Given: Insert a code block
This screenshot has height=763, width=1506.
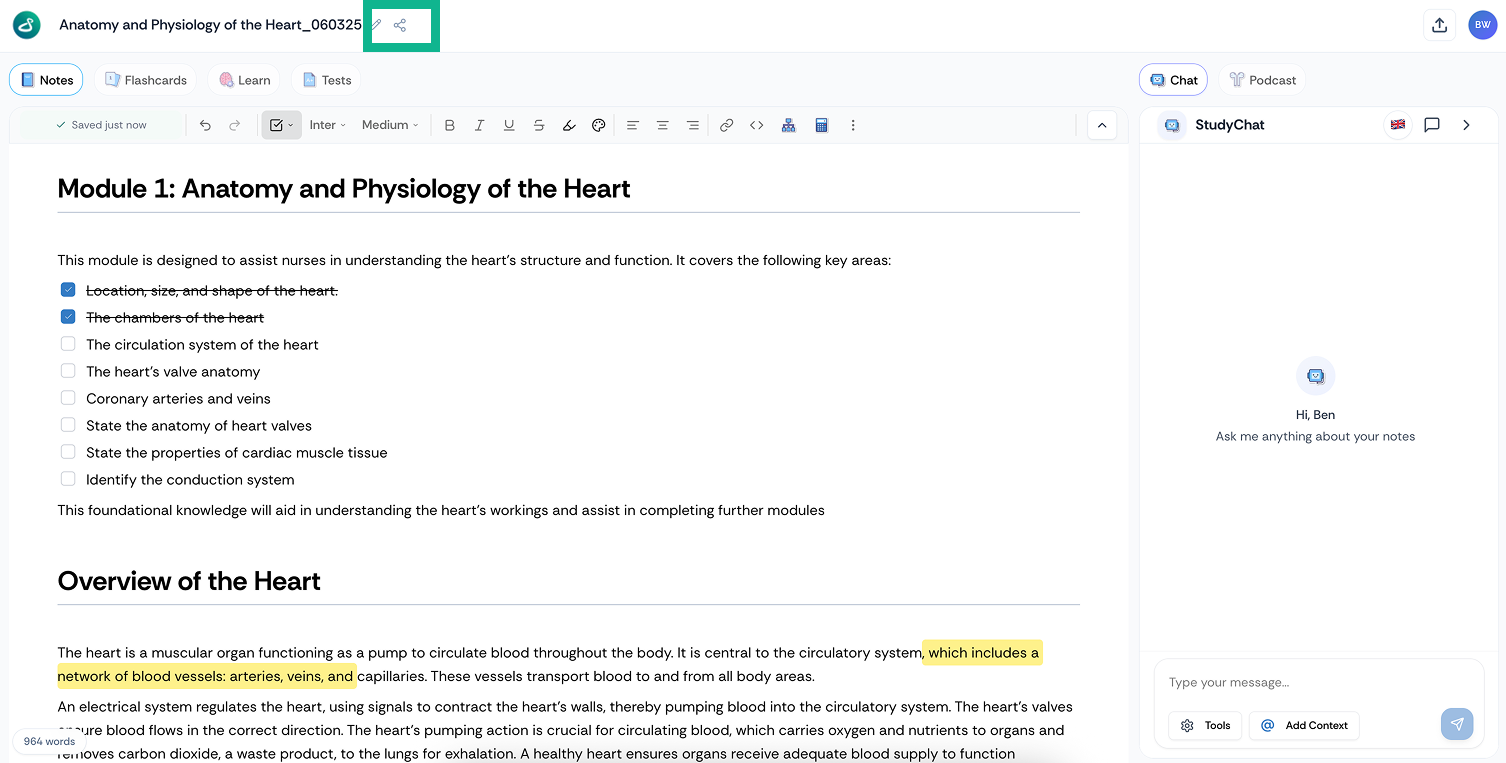Looking at the screenshot, I should point(757,125).
